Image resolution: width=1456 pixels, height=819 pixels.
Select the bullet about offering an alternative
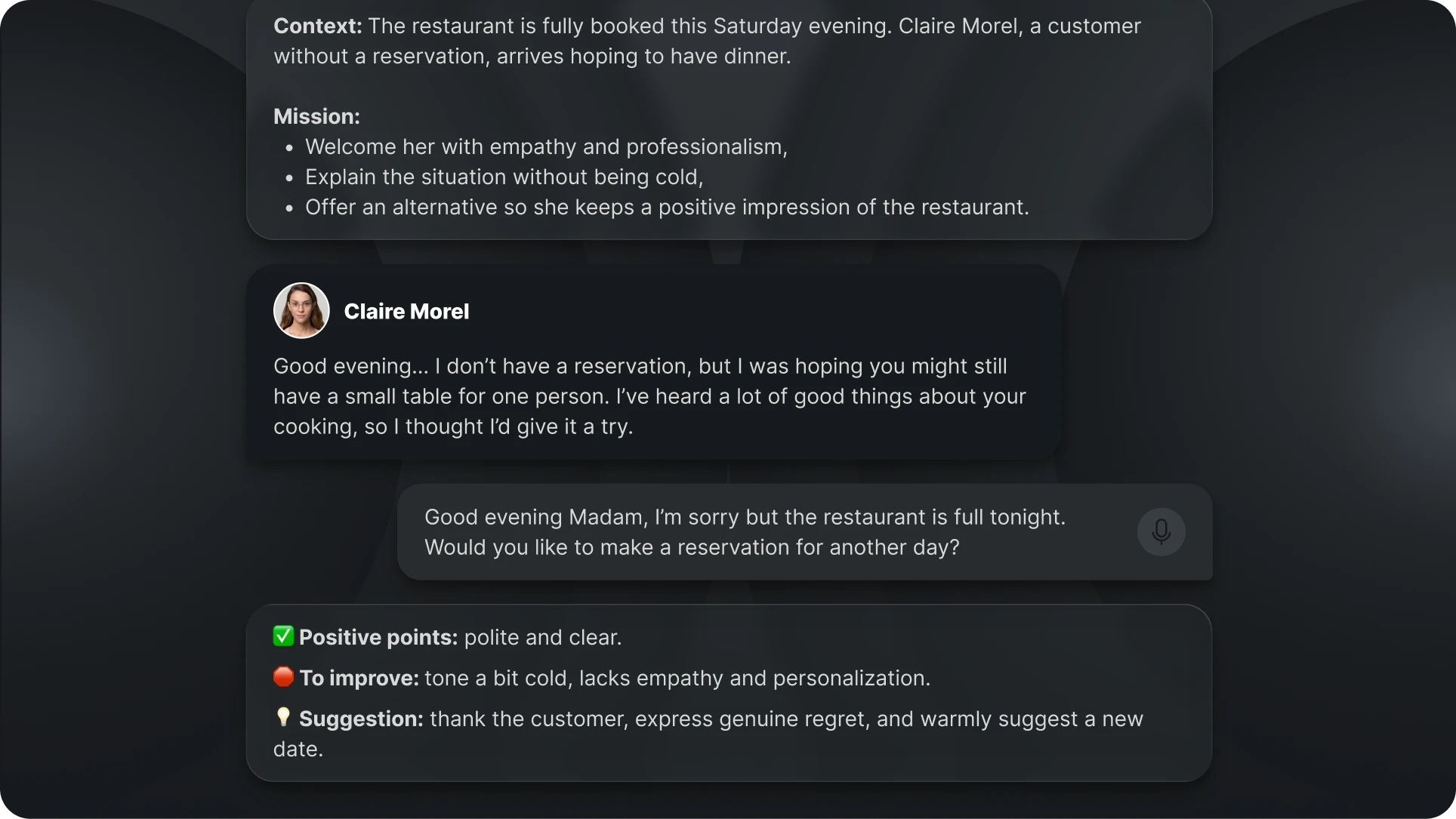(x=667, y=208)
